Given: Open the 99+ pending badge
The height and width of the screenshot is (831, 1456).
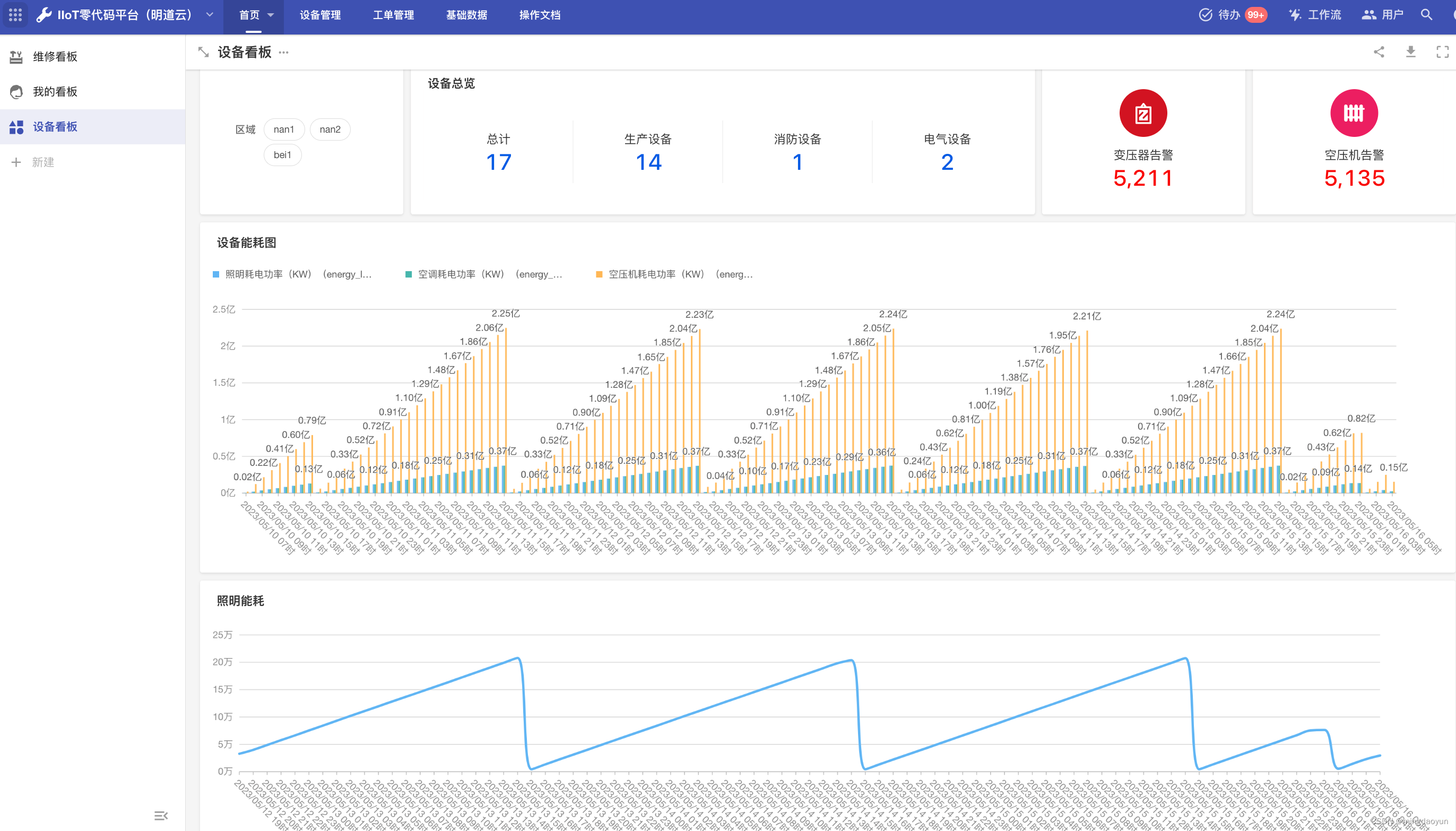Looking at the screenshot, I should point(1255,15).
